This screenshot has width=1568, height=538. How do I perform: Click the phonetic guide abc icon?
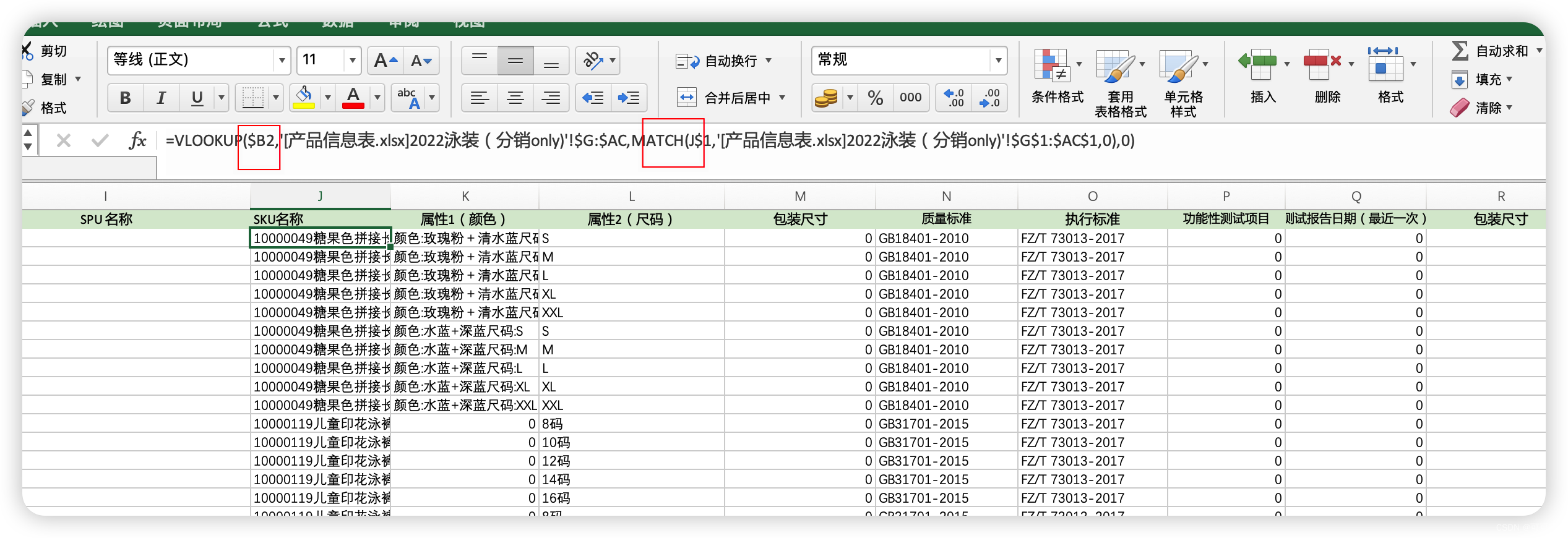point(408,98)
